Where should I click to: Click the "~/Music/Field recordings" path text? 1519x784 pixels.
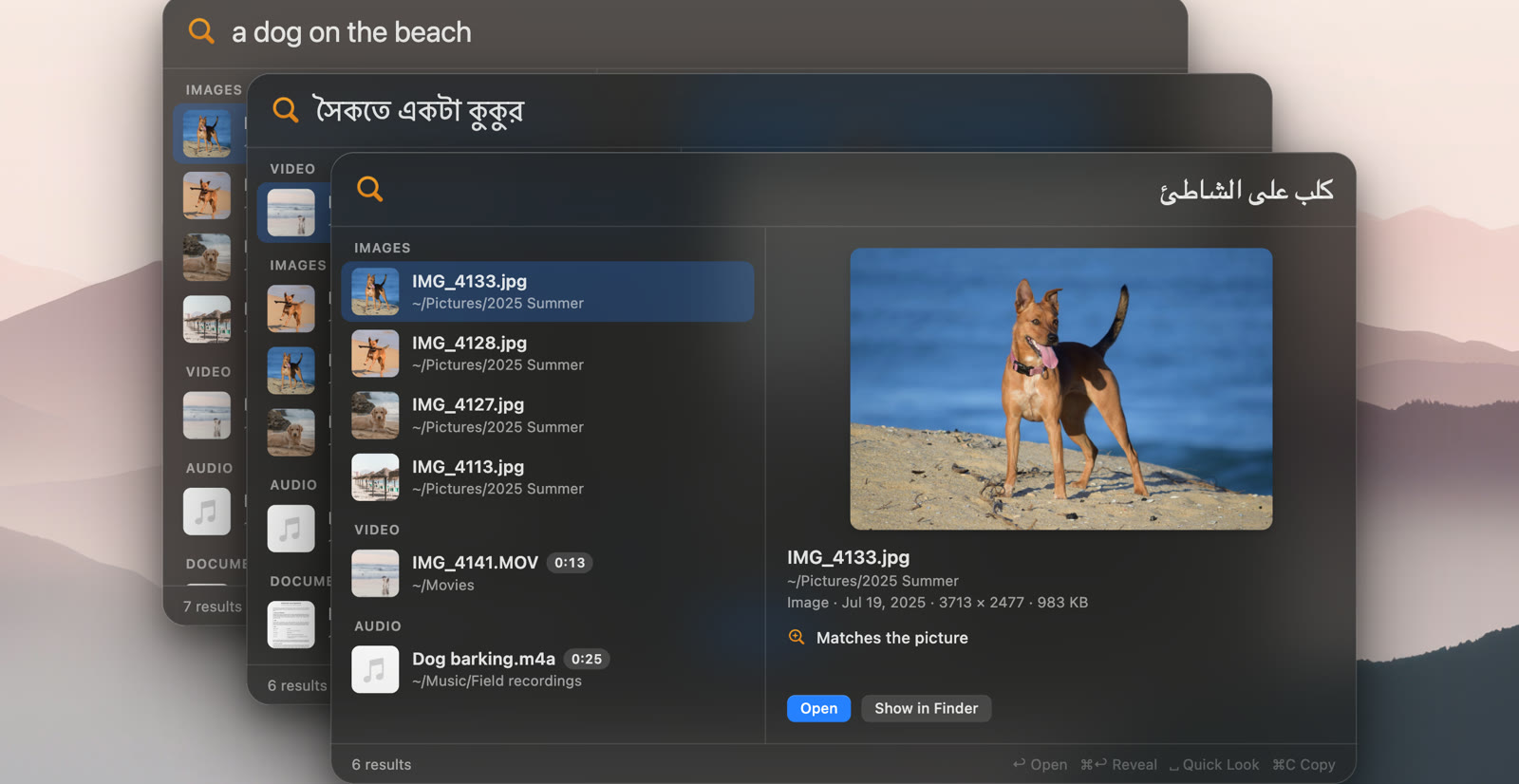497,681
